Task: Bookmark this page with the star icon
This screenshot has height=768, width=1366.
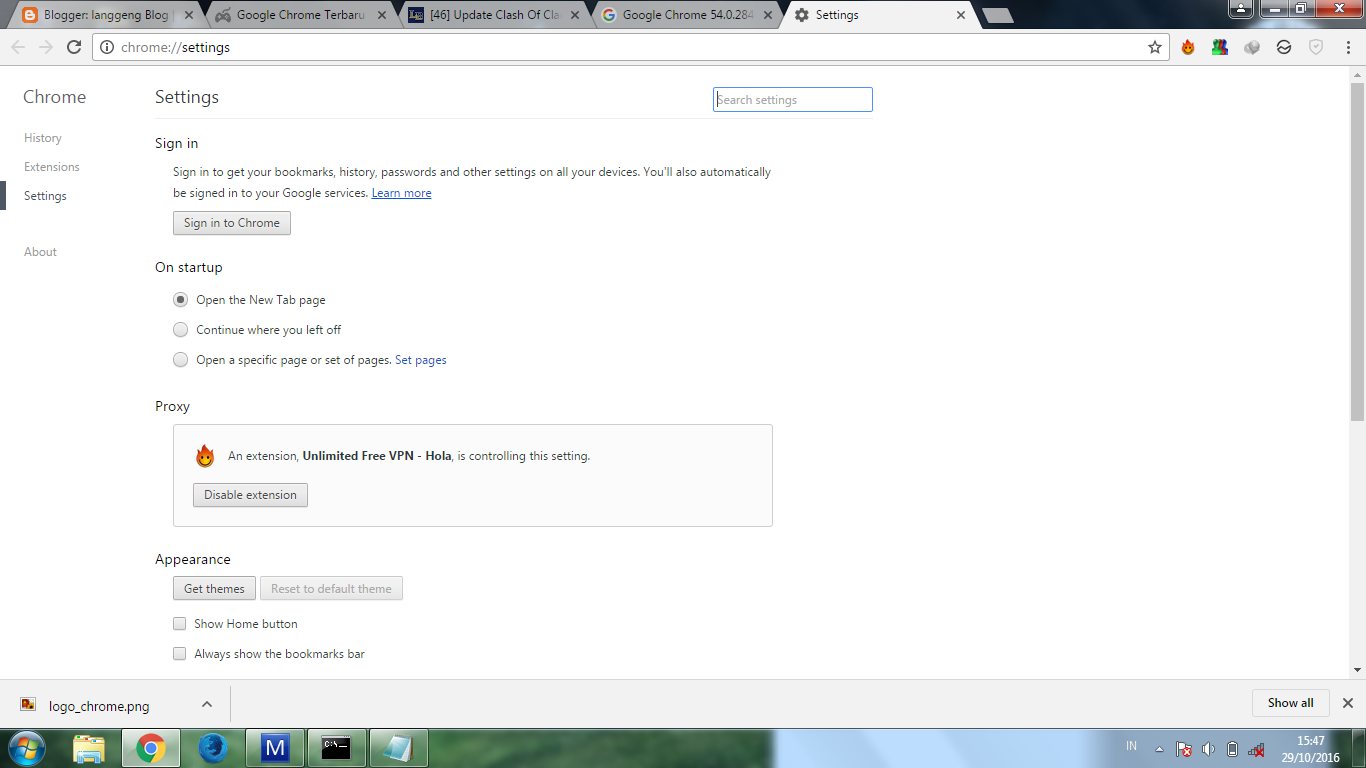Action: click(x=1155, y=47)
